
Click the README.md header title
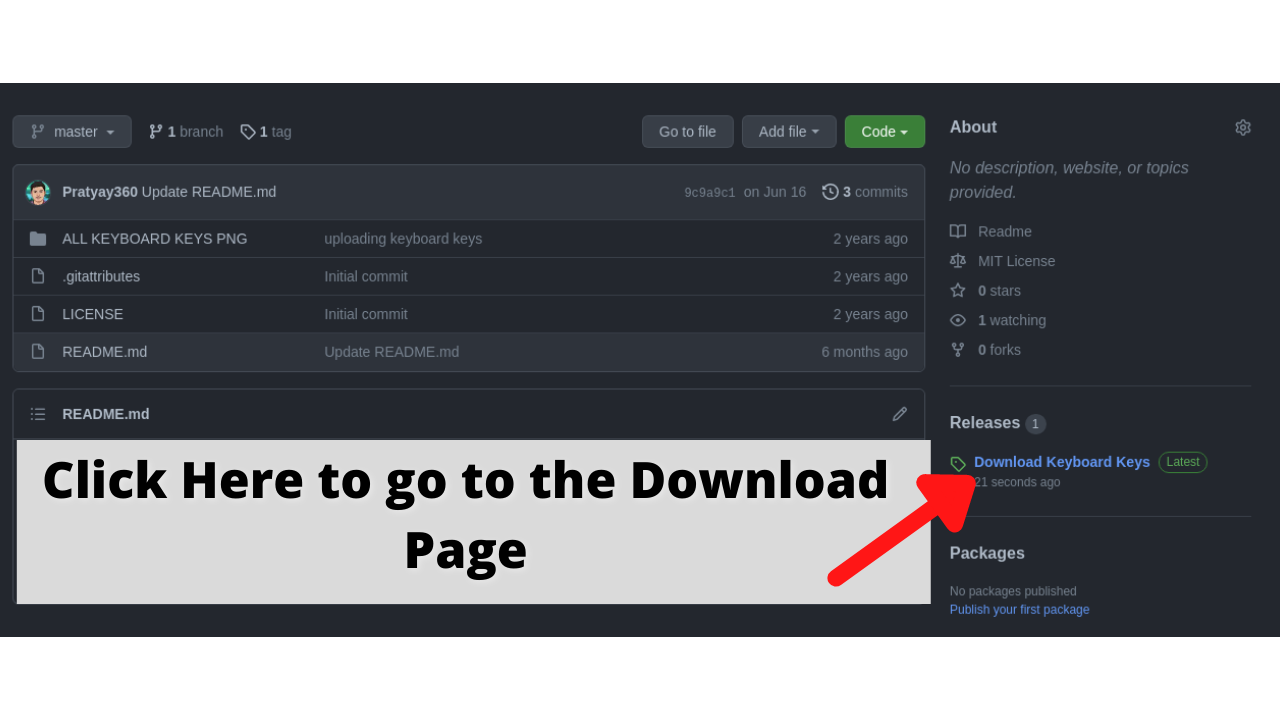pyautogui.click(x=106, y=414)
